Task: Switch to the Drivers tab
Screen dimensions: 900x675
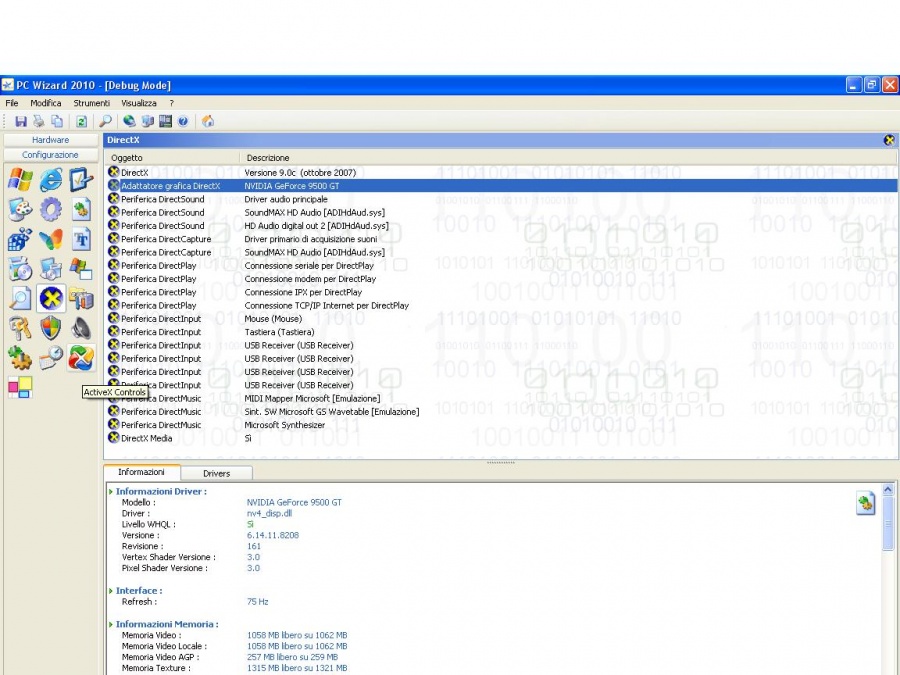Action: pos(216,473)
